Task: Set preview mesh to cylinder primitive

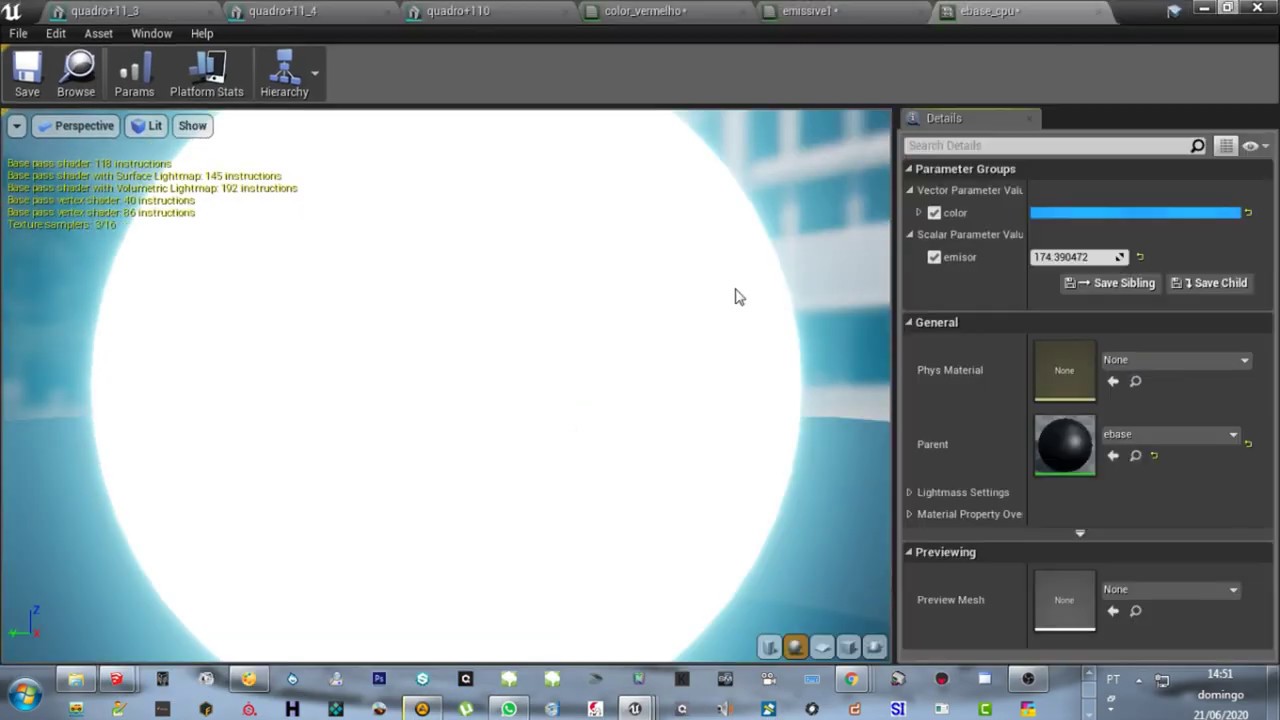Action: (x=770, y=647)
